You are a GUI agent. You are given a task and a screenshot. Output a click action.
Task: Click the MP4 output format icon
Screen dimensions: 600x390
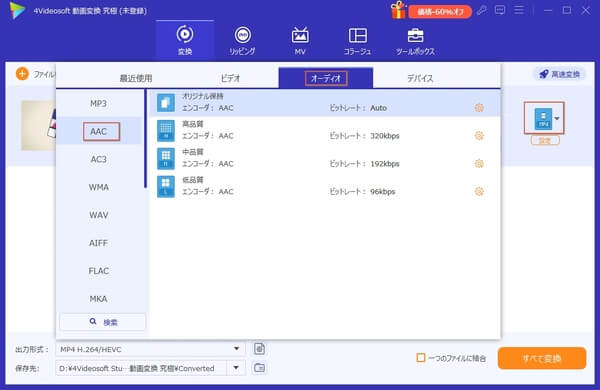point(543,118)
